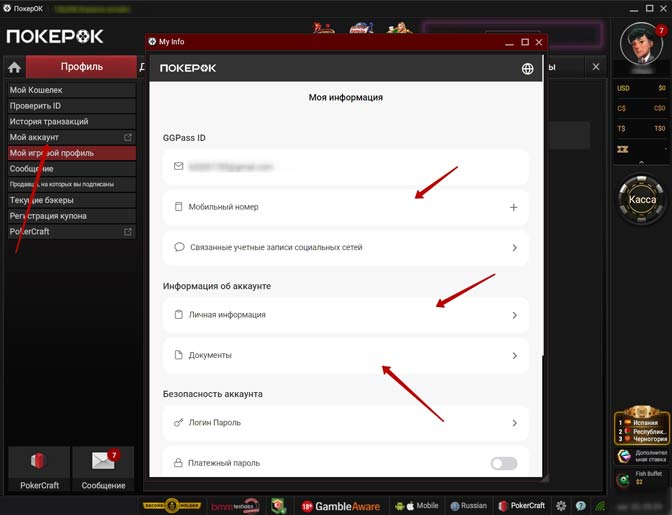The image size is (672, 515).
Task: Expand Связанные учетные записи социальных сетей
Action: click(345, 247)
